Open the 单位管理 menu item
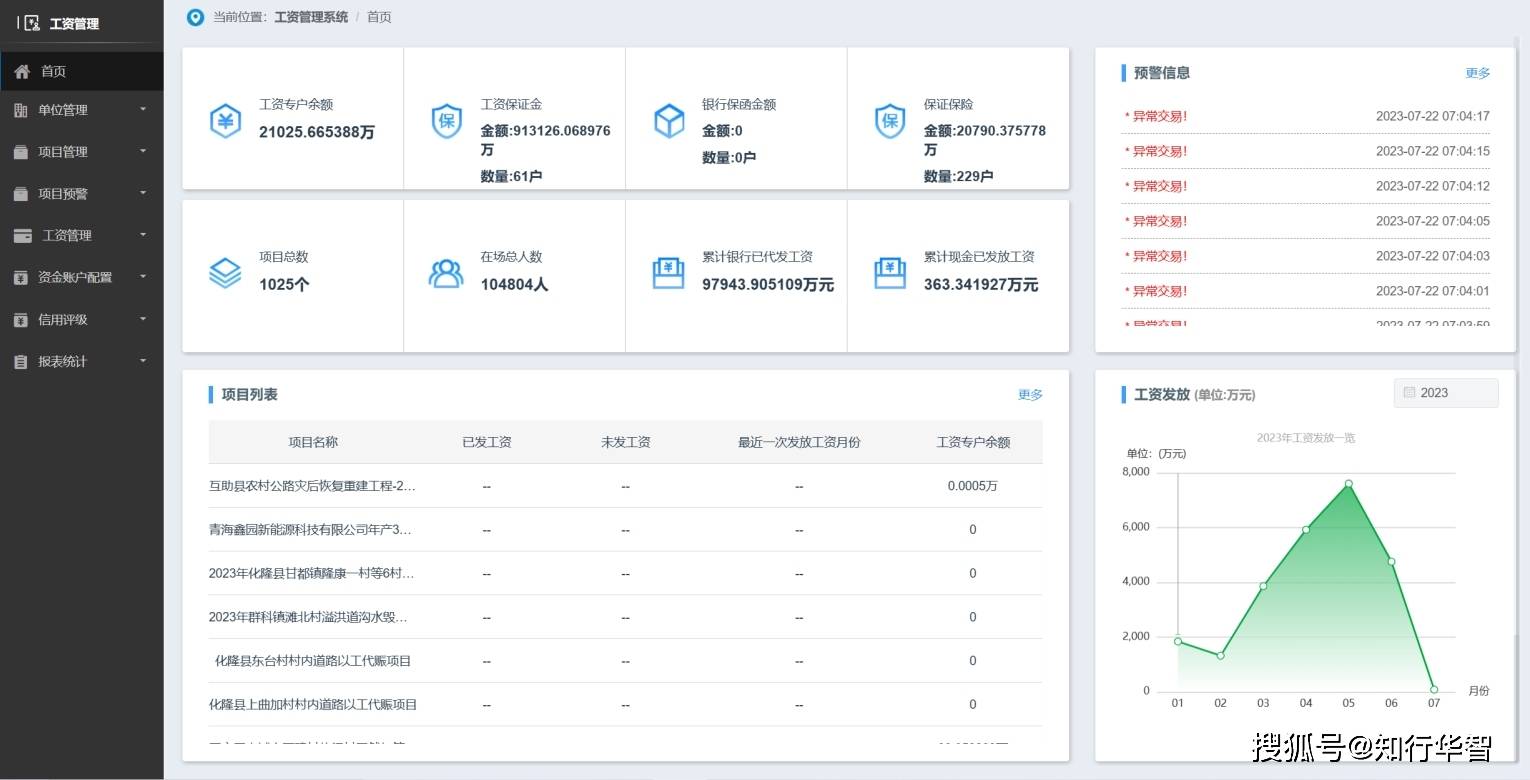1530x780 pixels. 82,110
